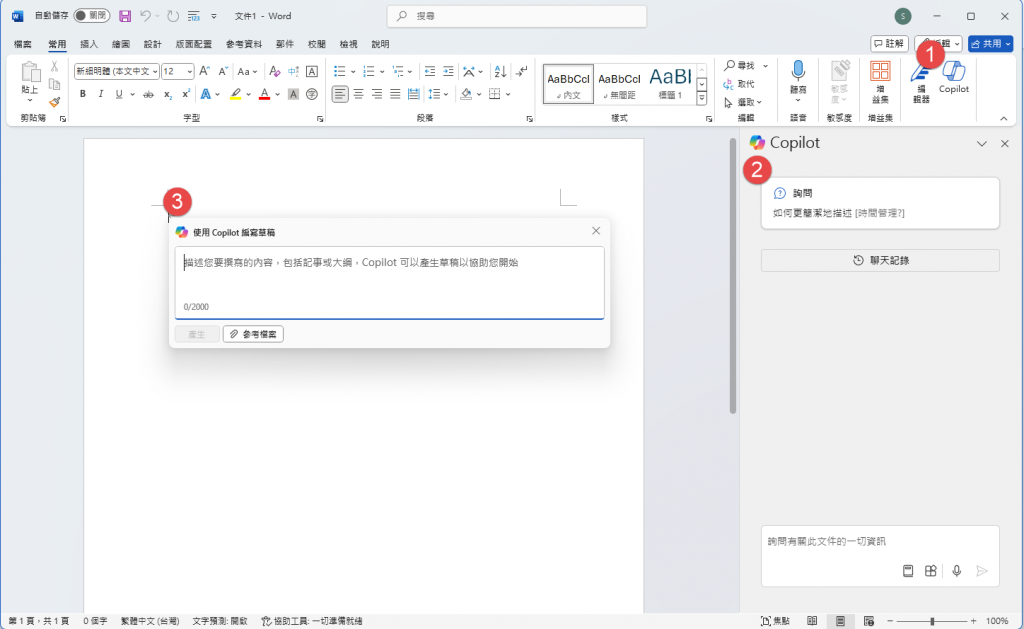Toggle Italic formatting
Screen dimensions: 1024x629
coord(101,94)
